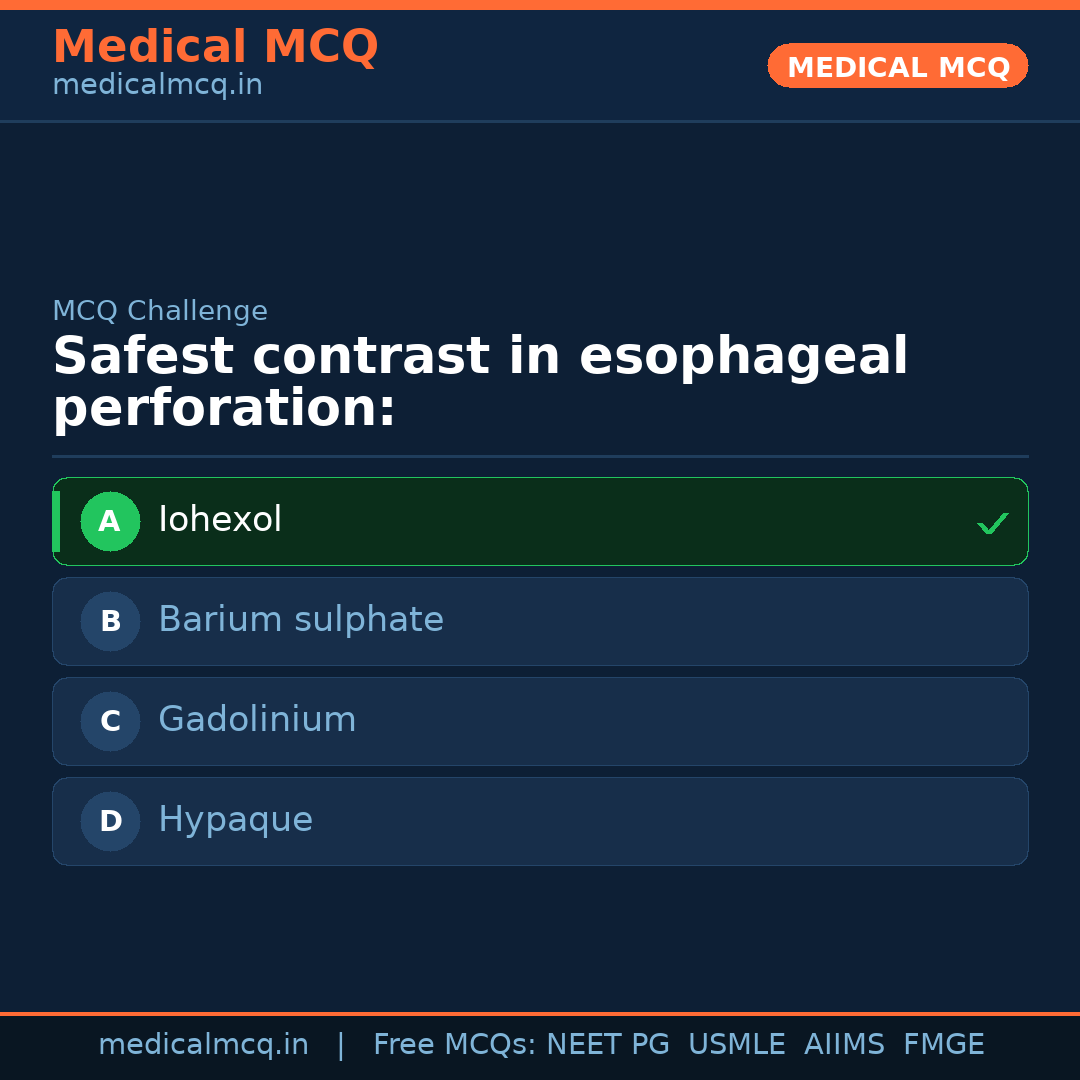Pick the Hypaque answer option
The image size is (1080, 1080).
click(235, 820)
